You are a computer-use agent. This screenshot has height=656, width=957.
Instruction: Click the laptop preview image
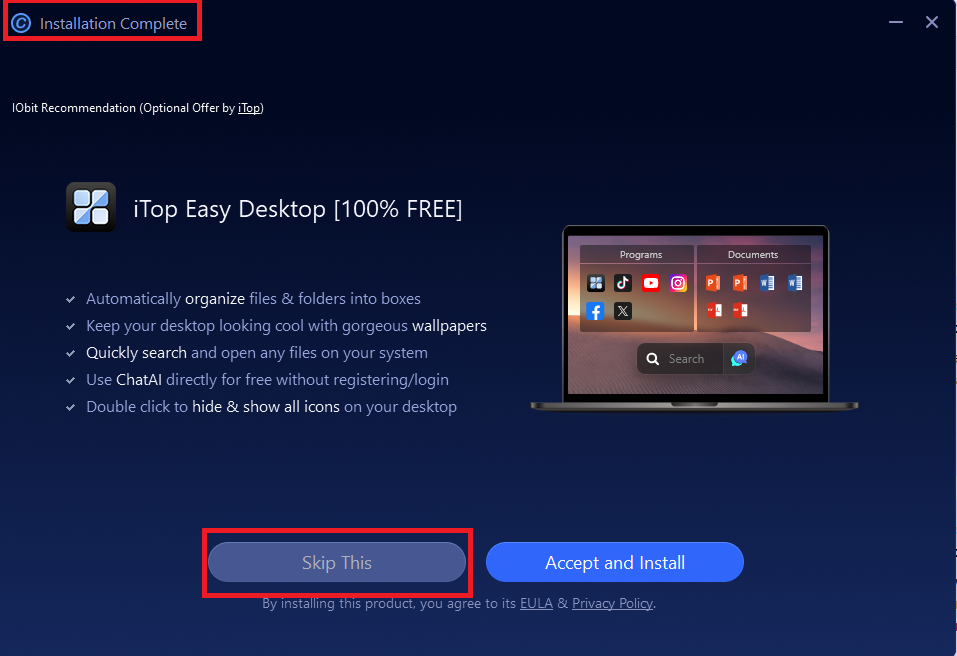click(x=695, y=318)
